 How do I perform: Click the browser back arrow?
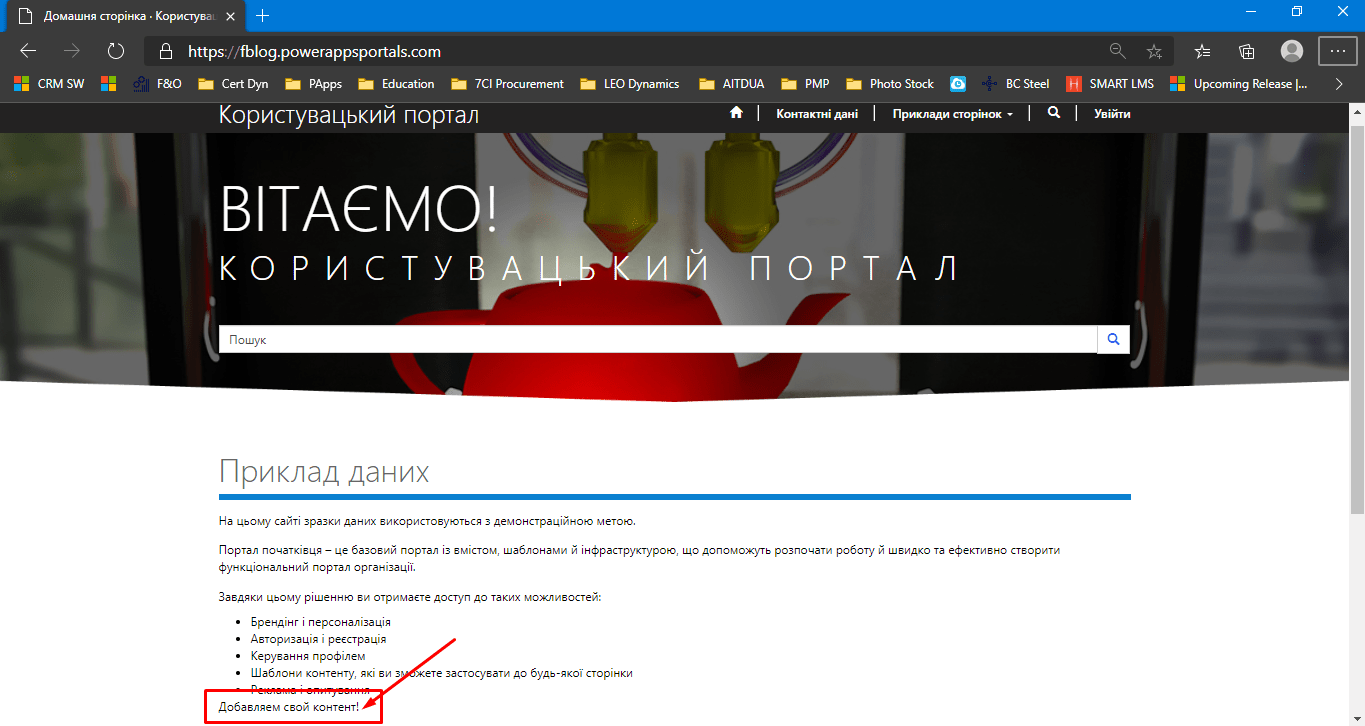coord(28,51)
